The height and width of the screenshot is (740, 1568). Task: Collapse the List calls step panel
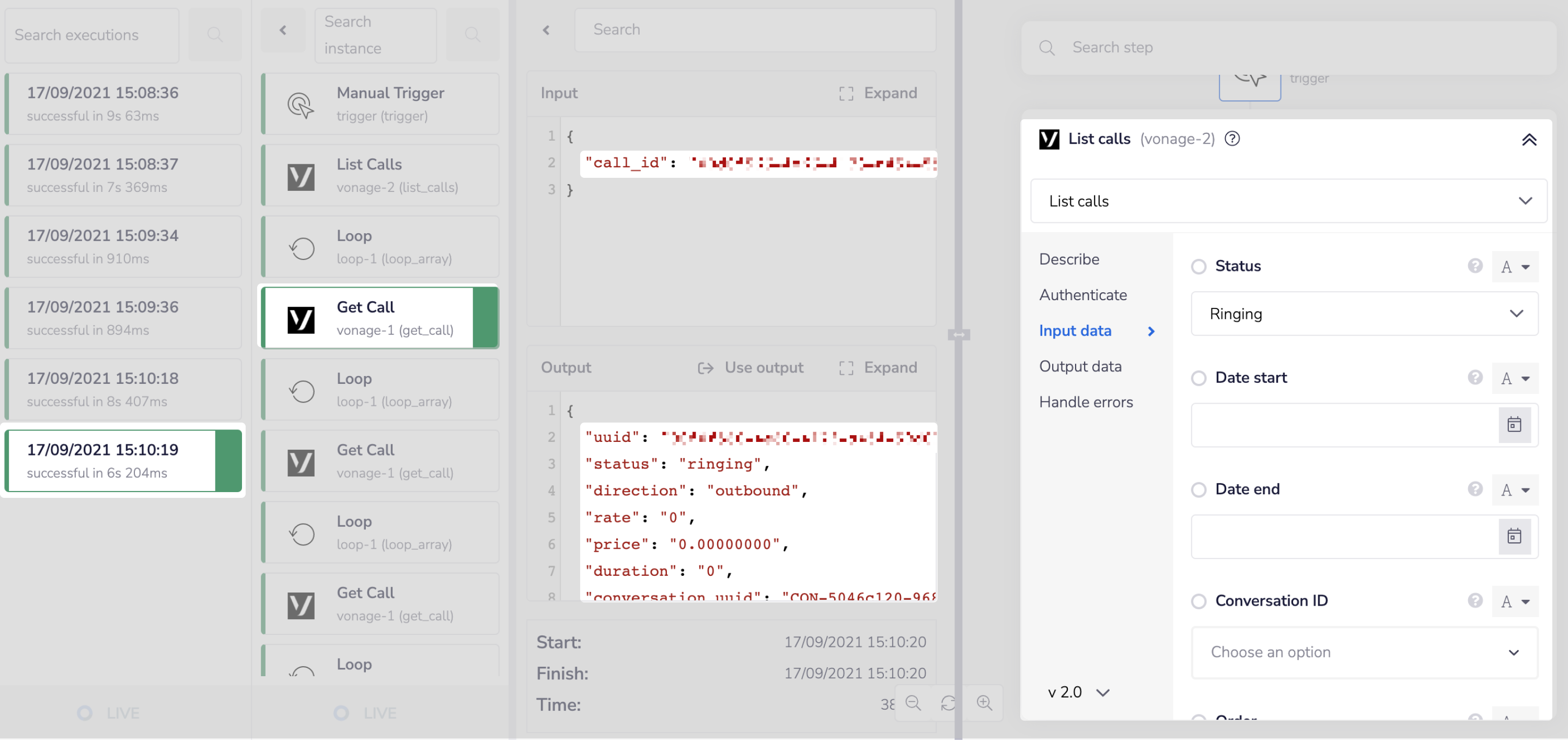click(x=1529, y=140)
